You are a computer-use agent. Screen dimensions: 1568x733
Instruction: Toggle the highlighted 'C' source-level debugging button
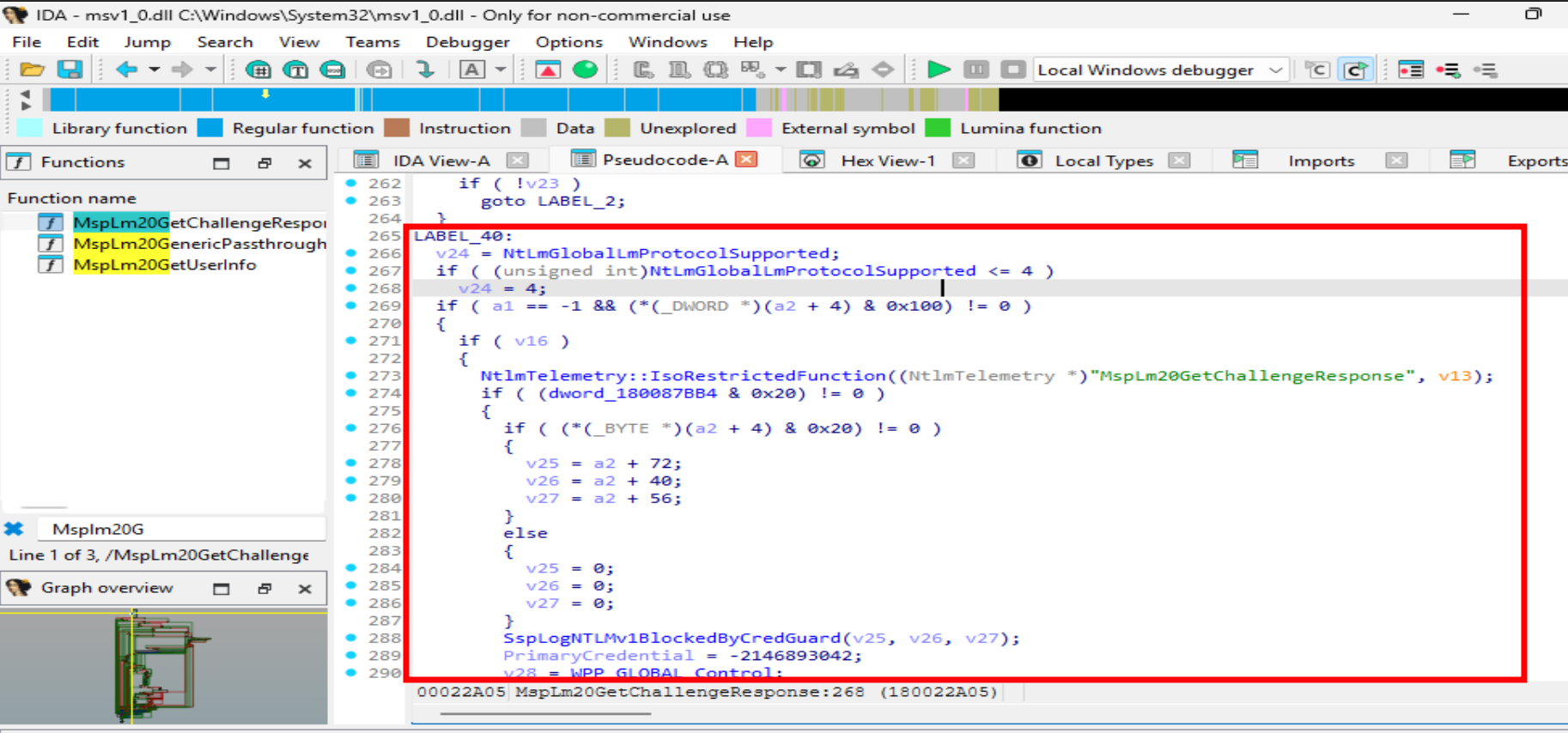(1355, 70)
